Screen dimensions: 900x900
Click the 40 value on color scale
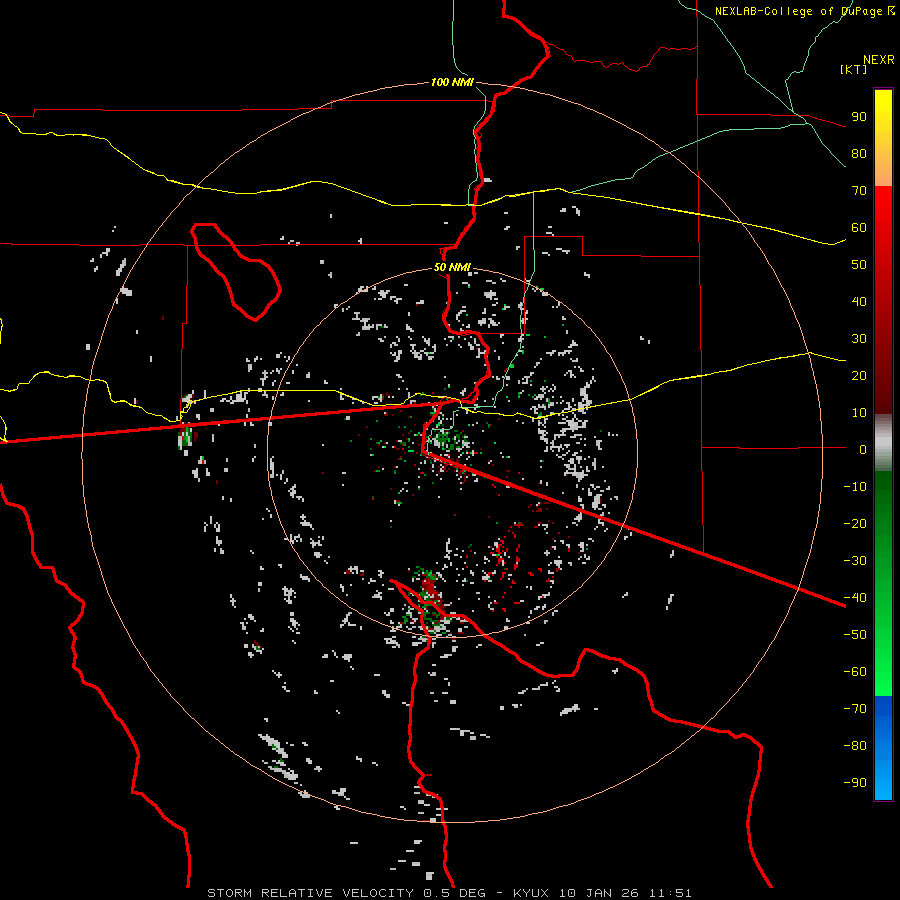(x=859, y=301)
